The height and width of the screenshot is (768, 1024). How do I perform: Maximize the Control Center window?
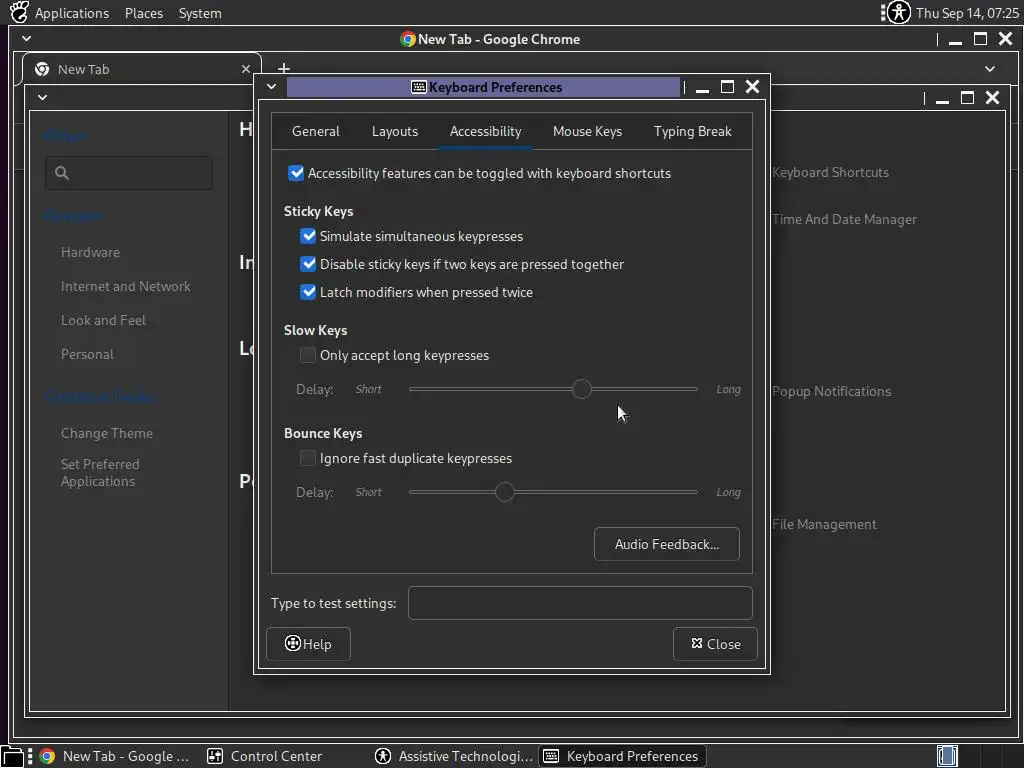[967, 97]
